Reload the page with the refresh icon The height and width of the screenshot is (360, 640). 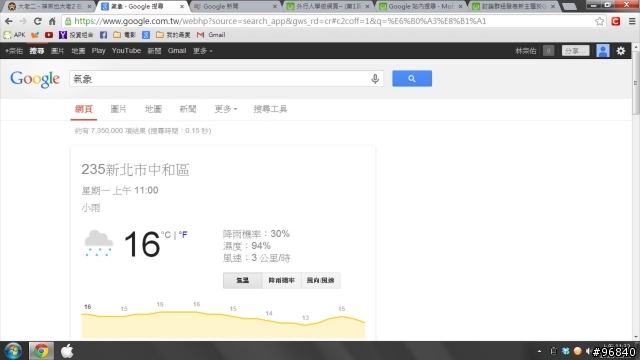[38, 21]
